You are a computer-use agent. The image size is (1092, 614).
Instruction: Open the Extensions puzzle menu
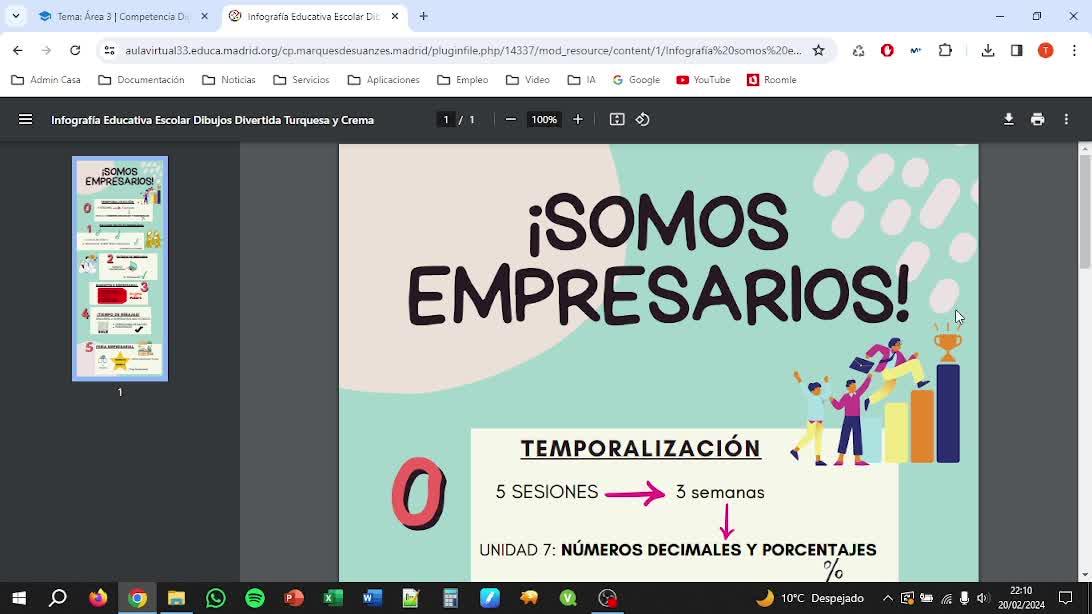(x=945, y=50)
